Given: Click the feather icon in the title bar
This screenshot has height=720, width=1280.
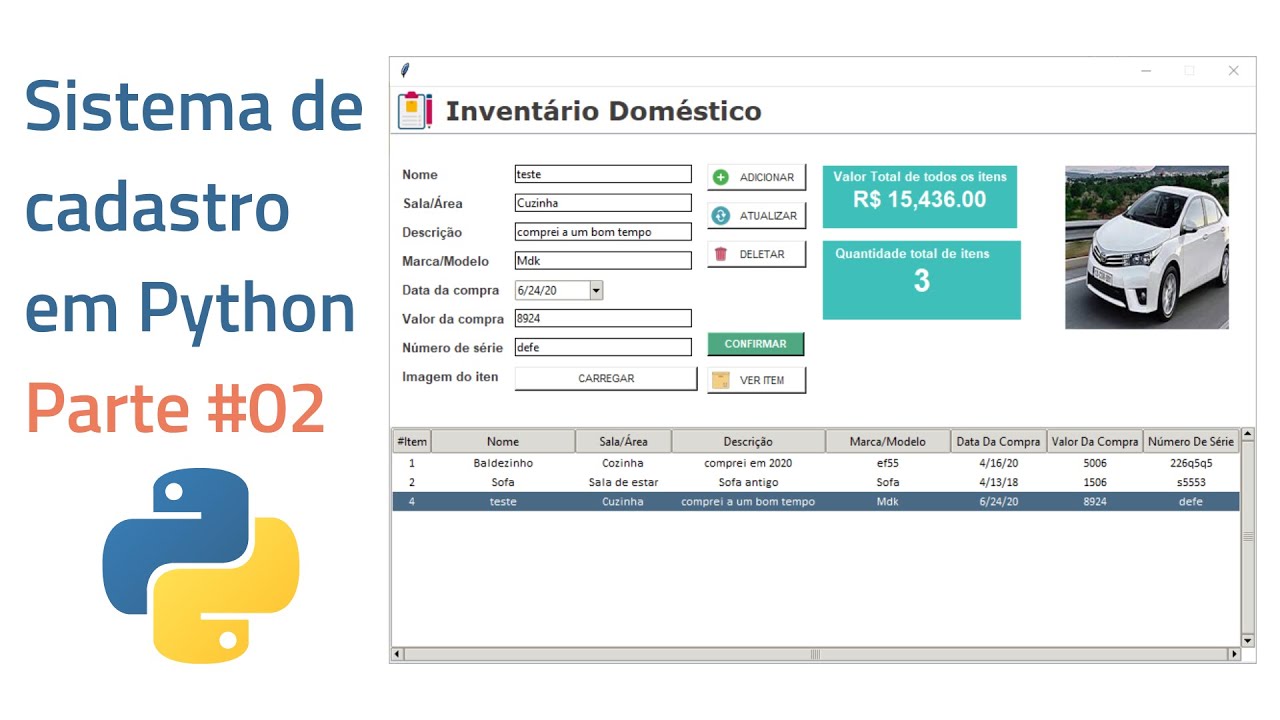Looking at the screenshot, I should pos(404,70).
